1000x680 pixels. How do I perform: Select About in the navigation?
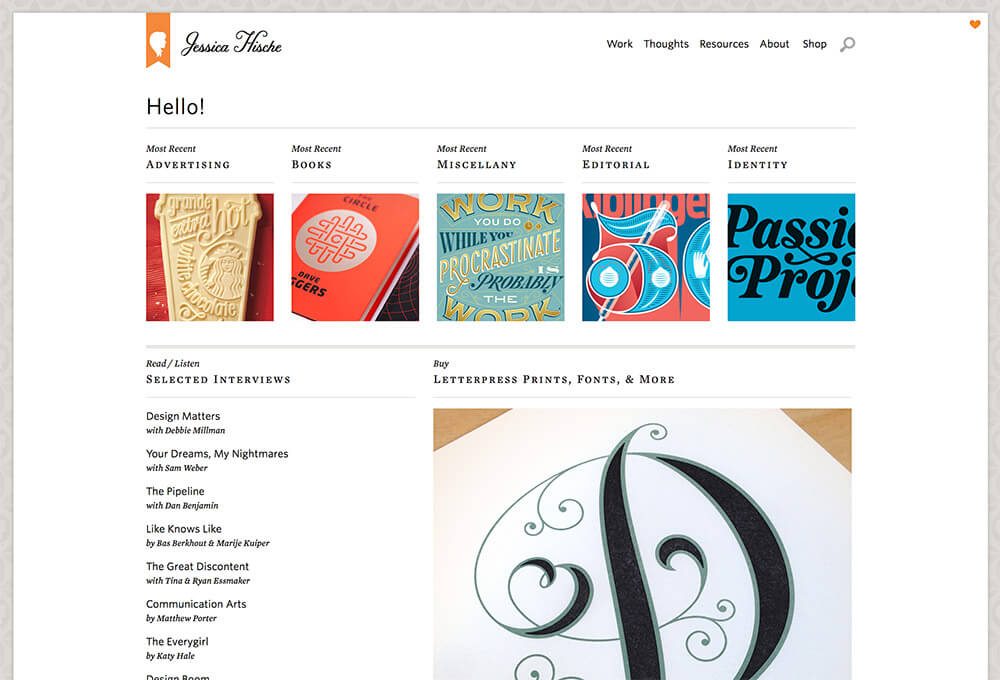click(x=774, y=44)
